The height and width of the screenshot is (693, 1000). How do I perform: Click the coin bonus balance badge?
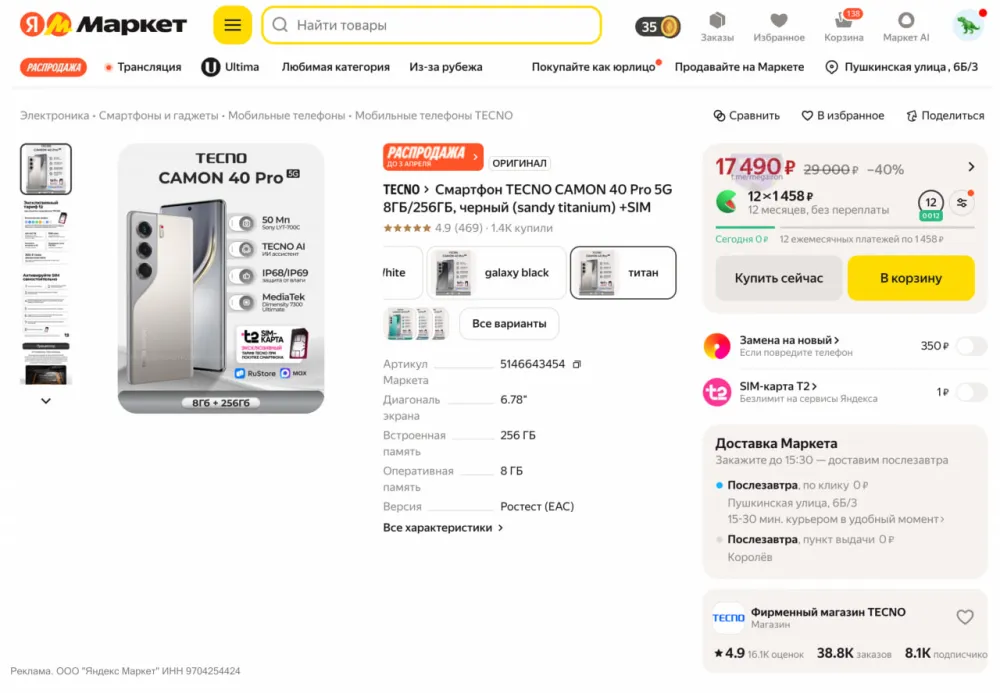pyautogui.click(x=658, y=27)
